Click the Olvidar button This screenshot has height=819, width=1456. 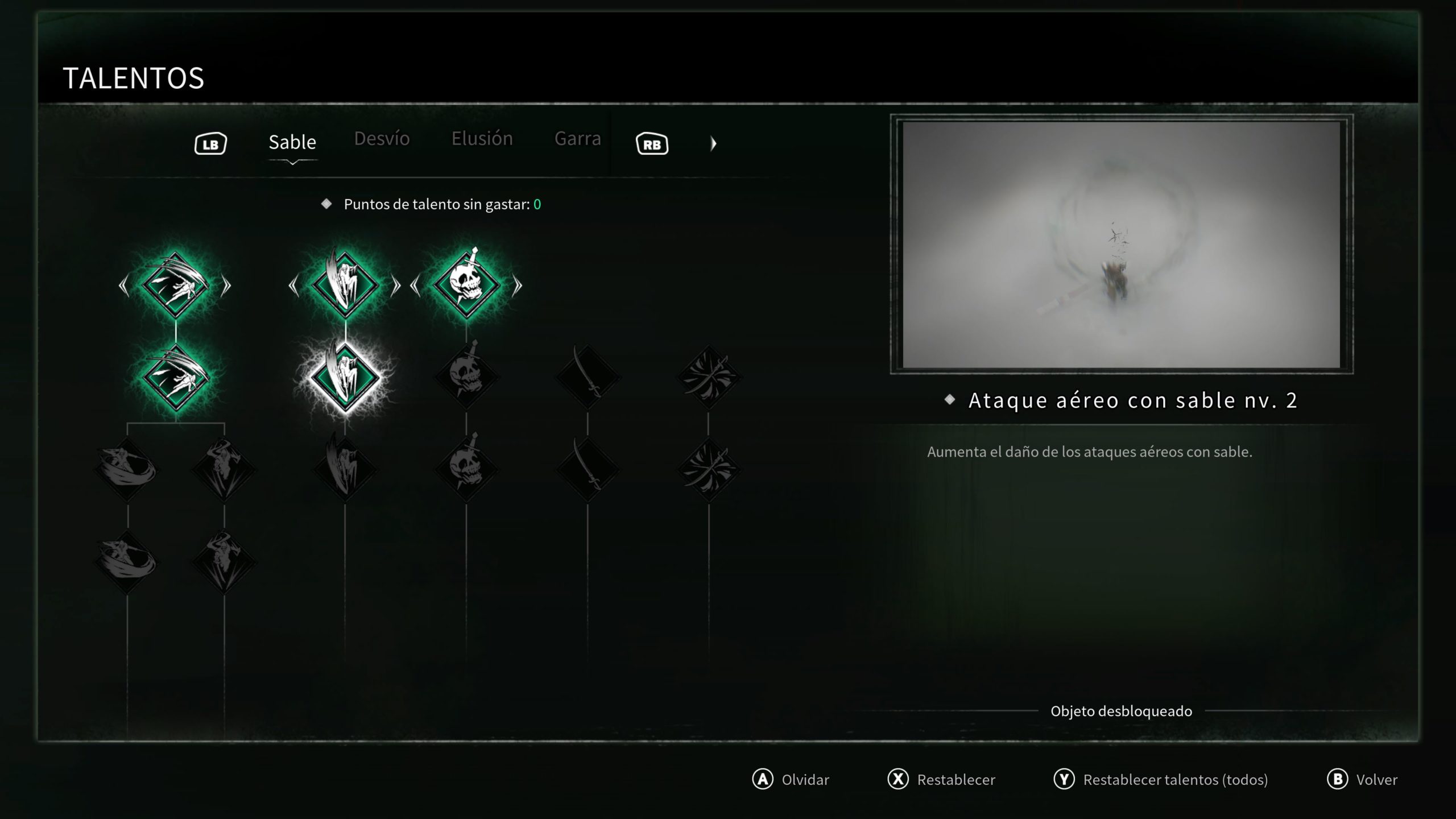pyautogui.click(x=791, y=779)
